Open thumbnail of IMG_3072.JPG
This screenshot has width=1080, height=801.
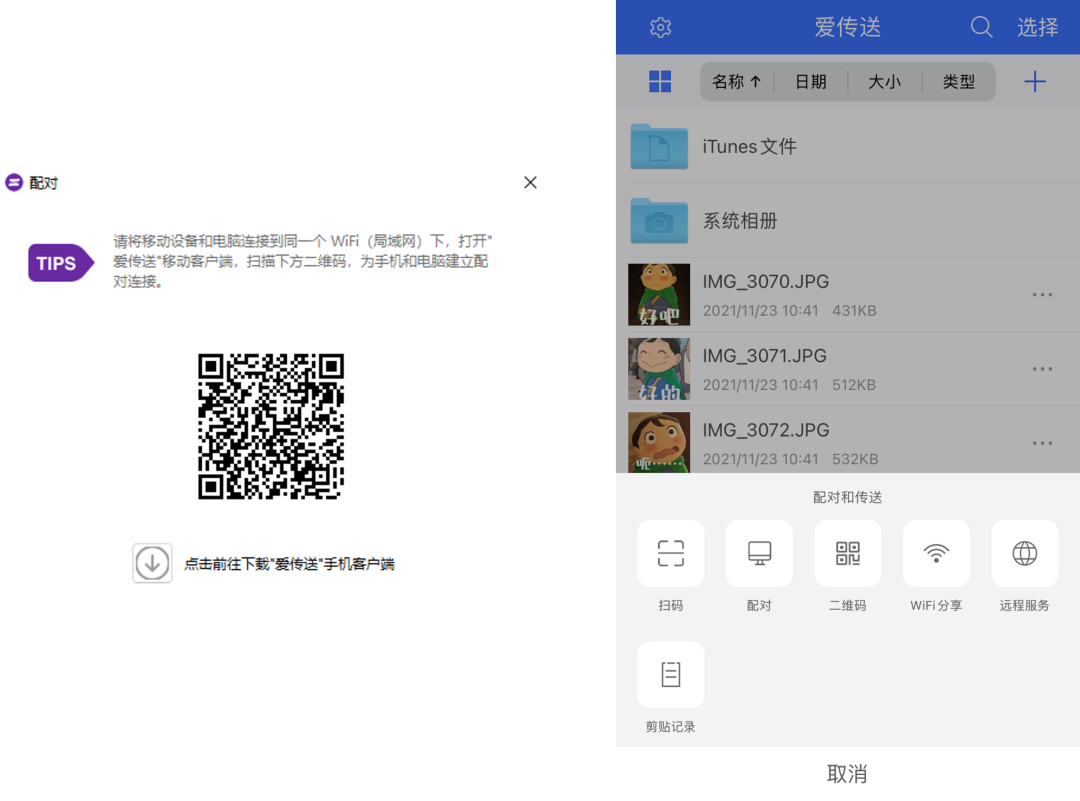pos(659,442)
